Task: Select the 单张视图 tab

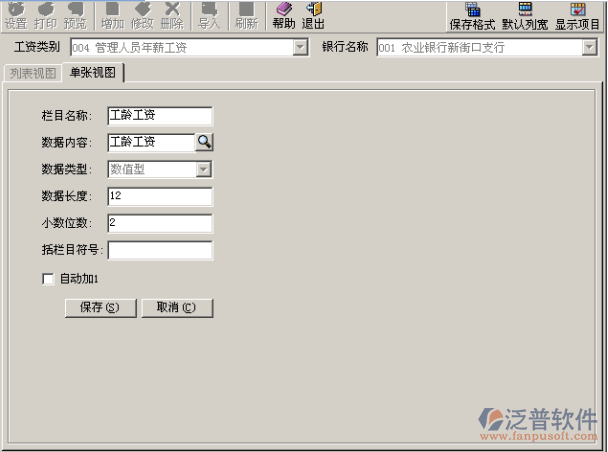Action: [93, 72]
